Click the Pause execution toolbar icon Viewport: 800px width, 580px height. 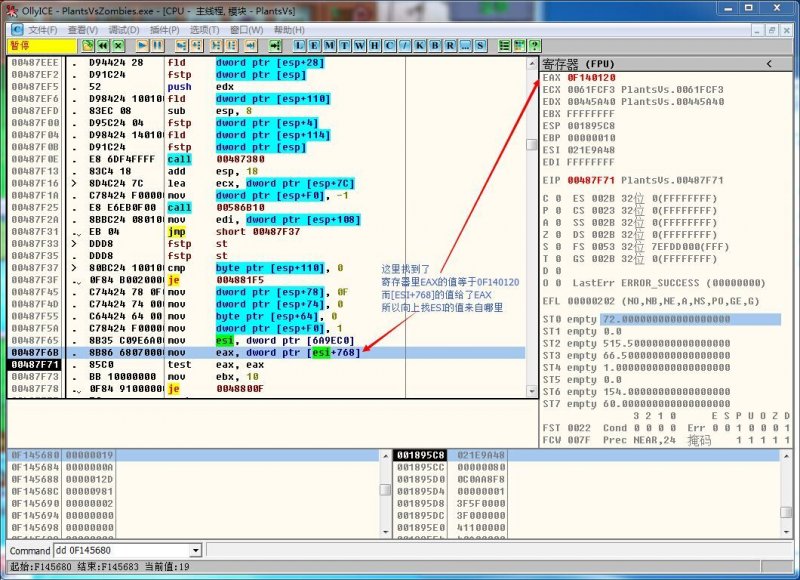coord(158,46)
